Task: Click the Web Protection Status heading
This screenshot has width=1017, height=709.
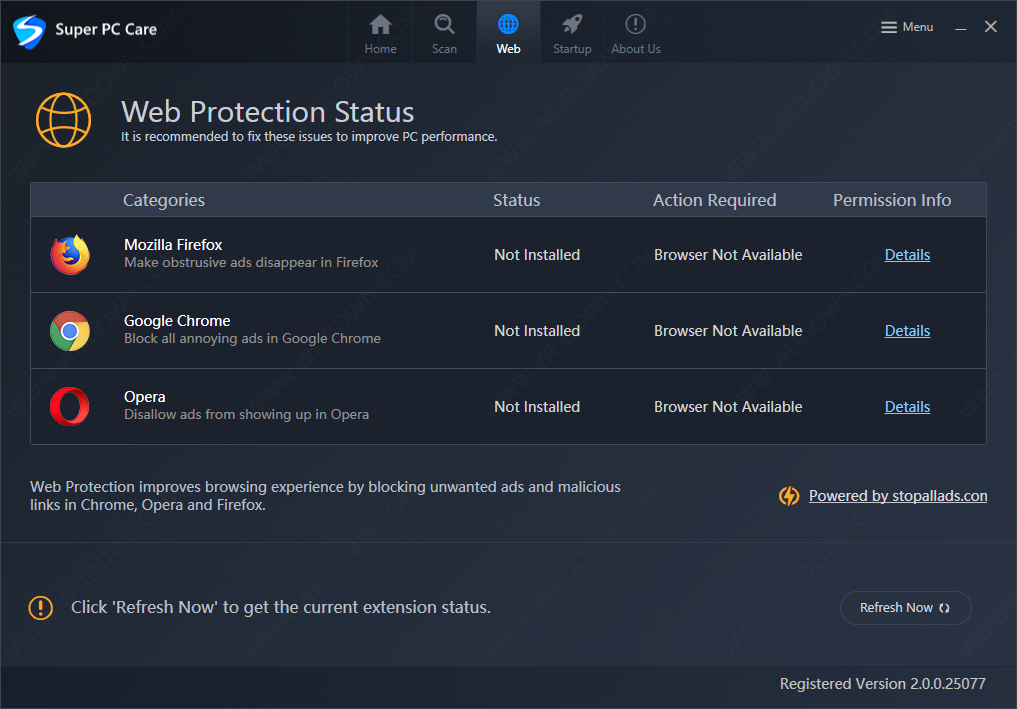Action: pyautogui.click(x=267, y=112)
